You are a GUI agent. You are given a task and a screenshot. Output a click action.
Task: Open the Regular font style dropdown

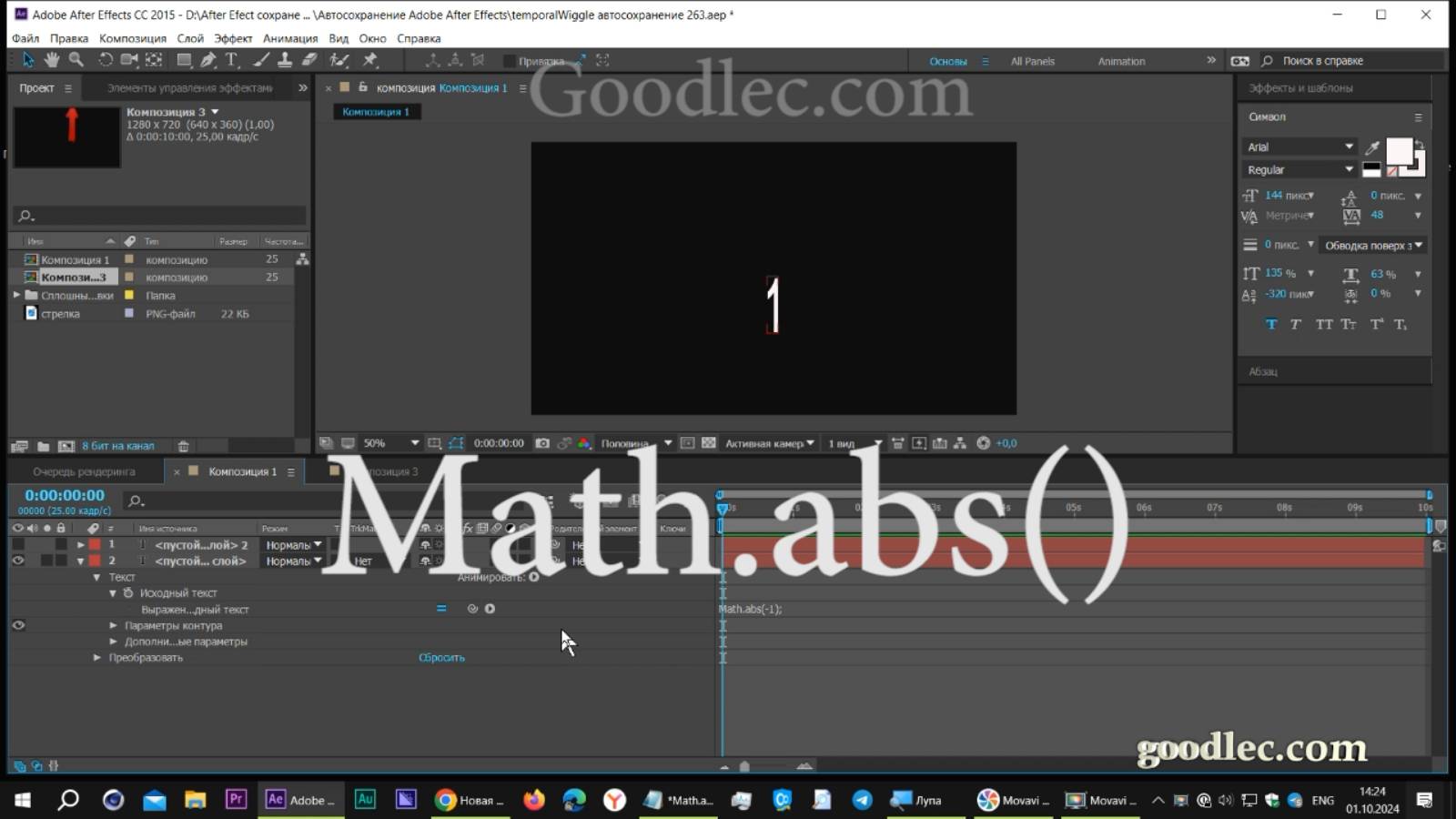(1299, 170)
